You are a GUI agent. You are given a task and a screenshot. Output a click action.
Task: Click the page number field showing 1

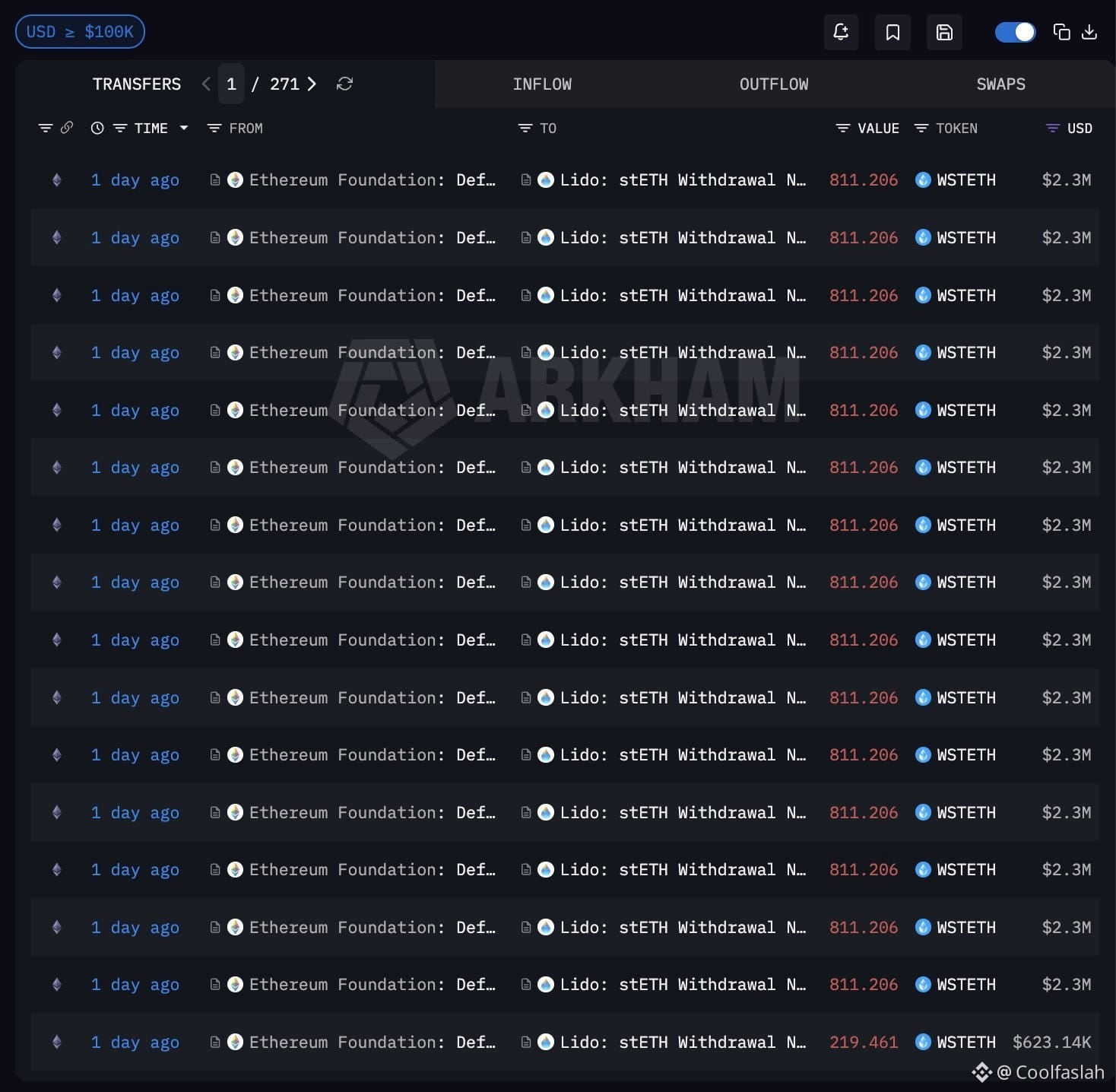point(231,84)
